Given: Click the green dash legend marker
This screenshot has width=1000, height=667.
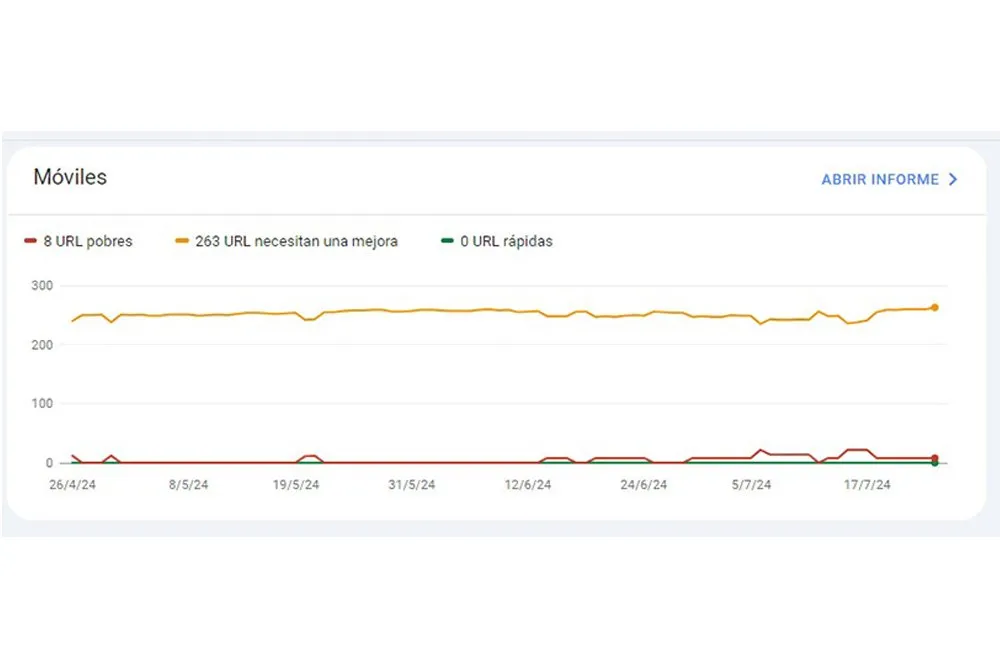Looking at the screenshot, I should click(447, 241).
